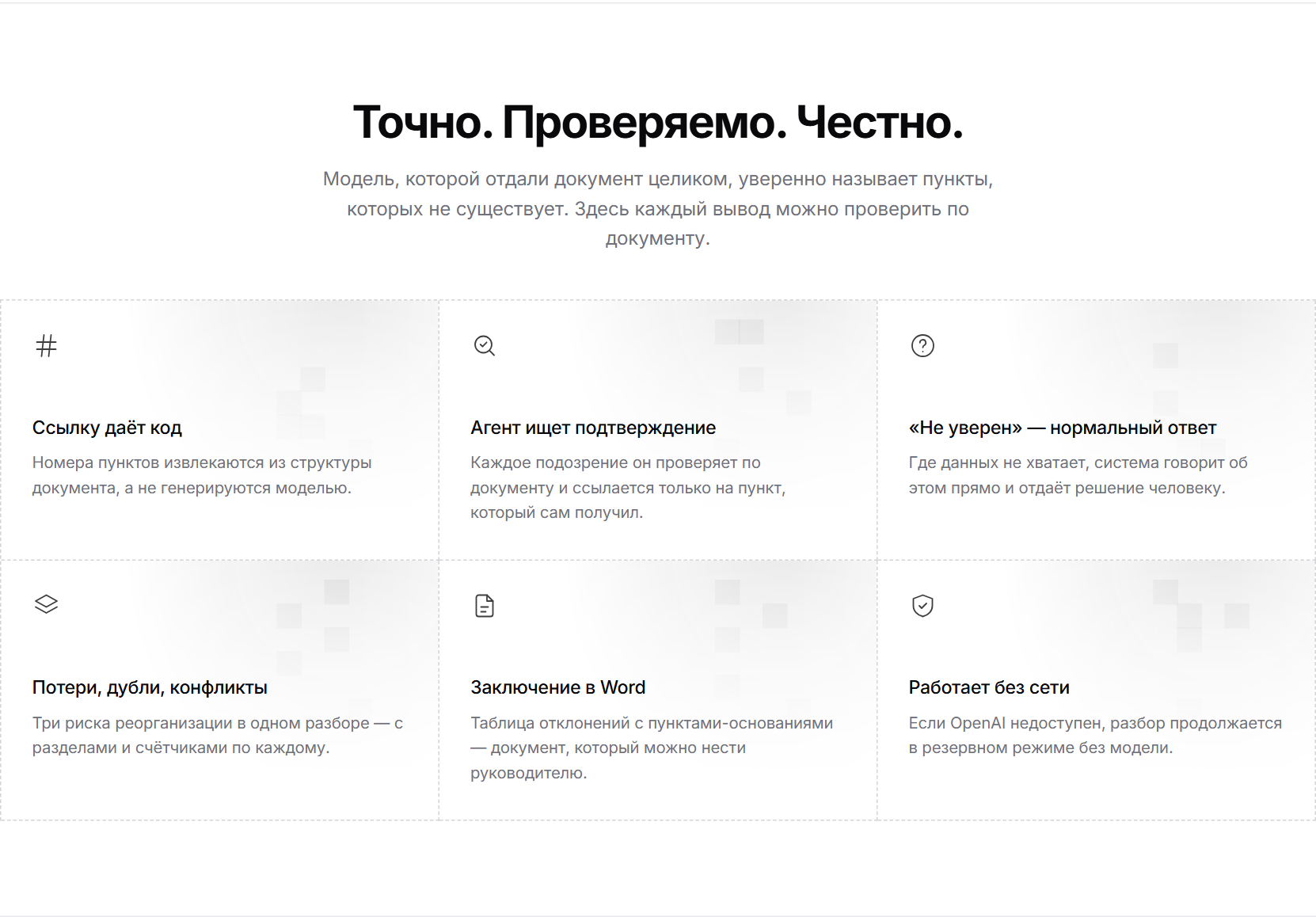Click the card title «Заключение в Word»
Viewport: 1316px width, 917px height.
click(x=558, y=687)
